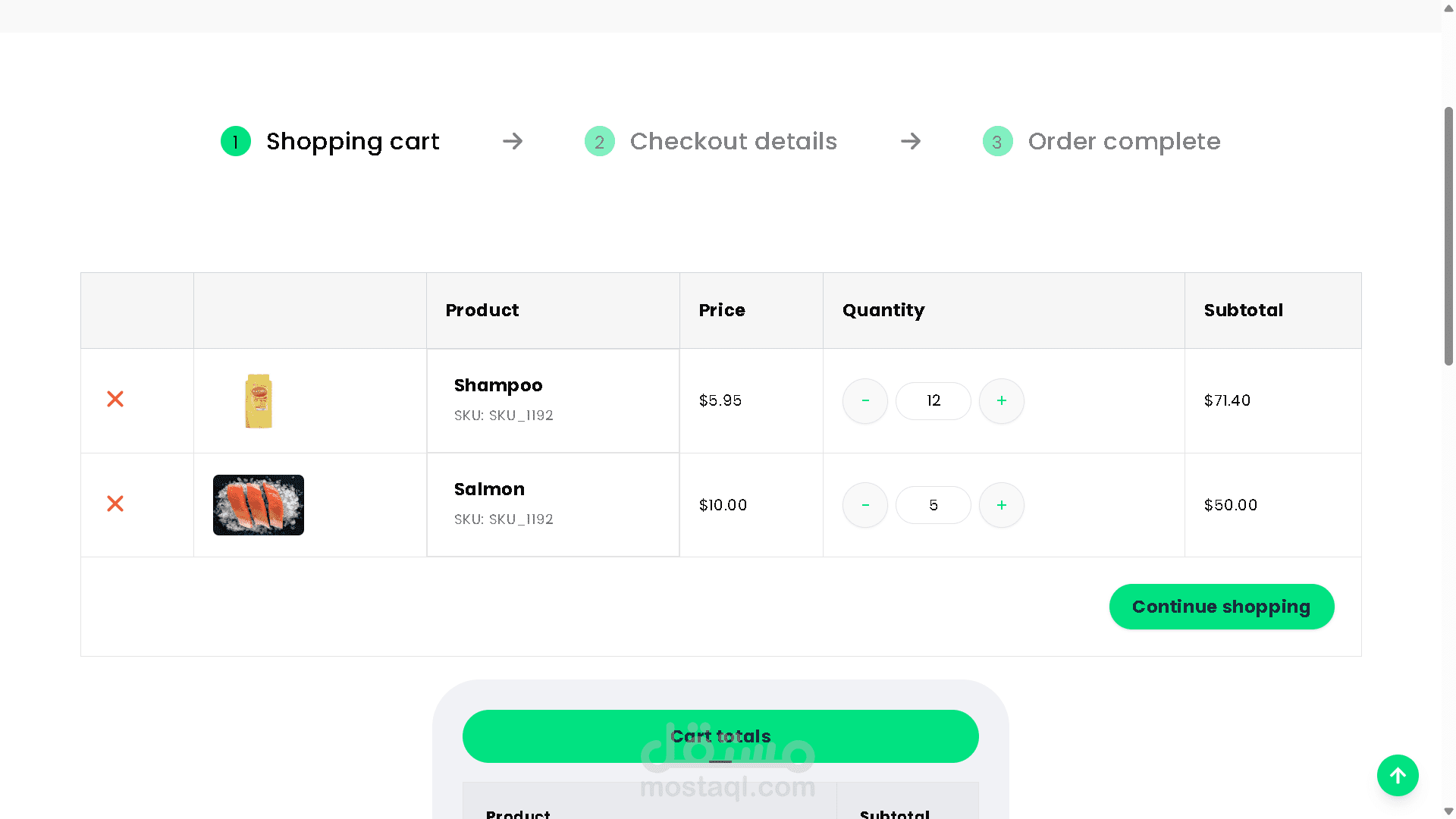Click the Salmon quantity input field
Viewport: 1456px width, 819px height.
click(934, 505)
